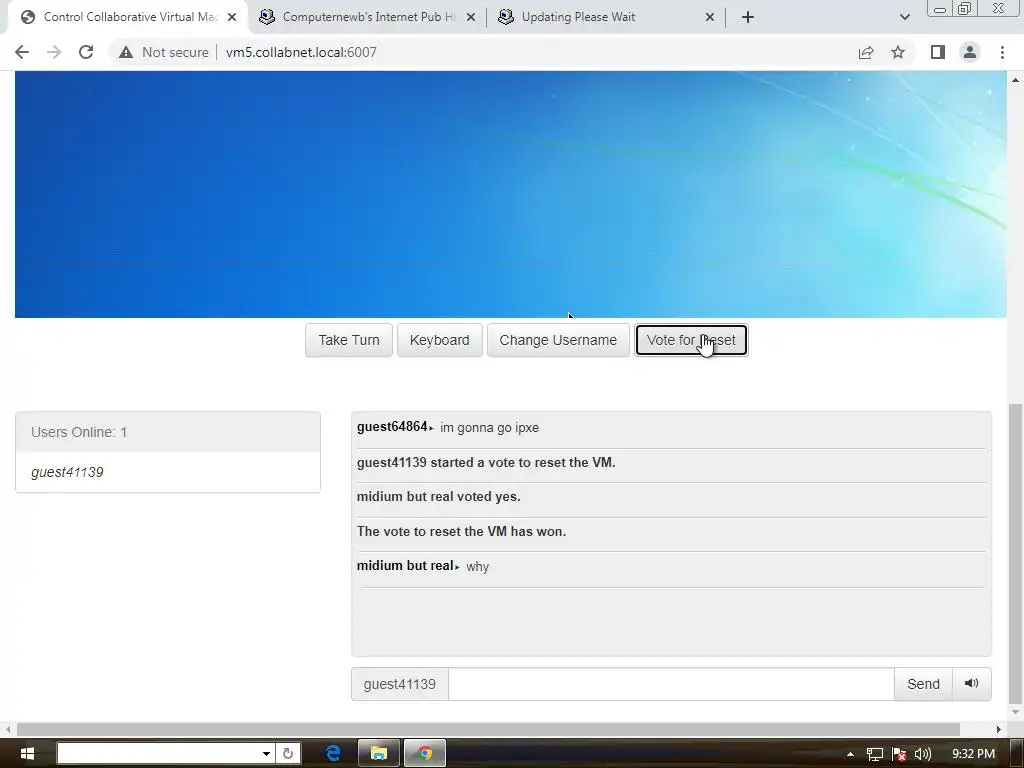Open the on-screen Keyboard button

(440, 340)
